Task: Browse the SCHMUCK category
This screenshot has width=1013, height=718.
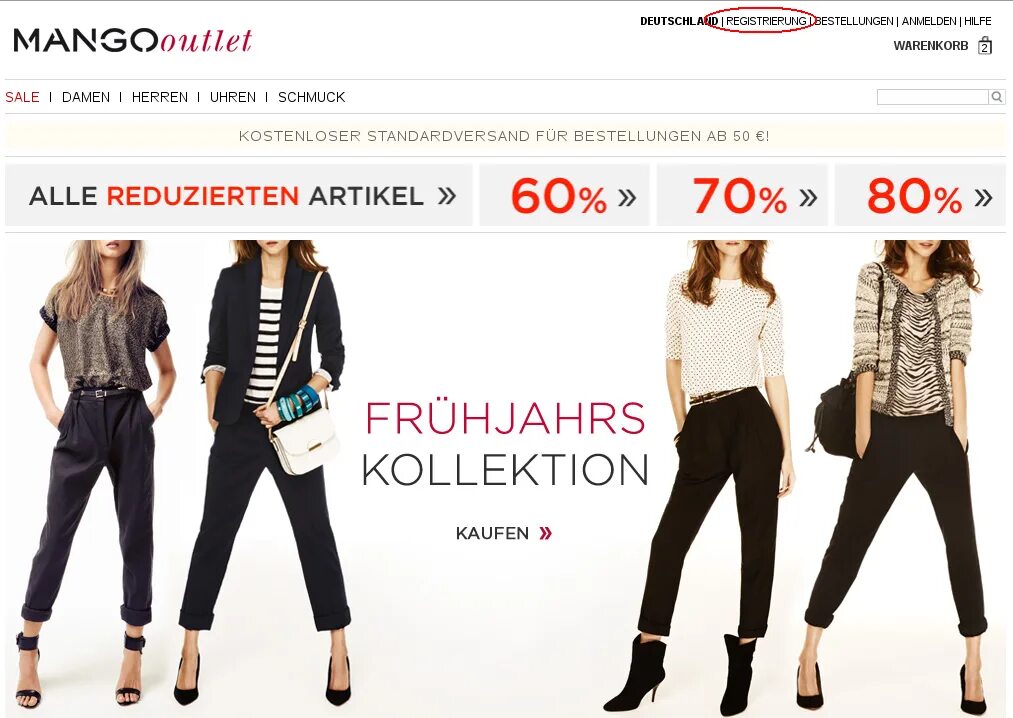Action: (311, 97)
